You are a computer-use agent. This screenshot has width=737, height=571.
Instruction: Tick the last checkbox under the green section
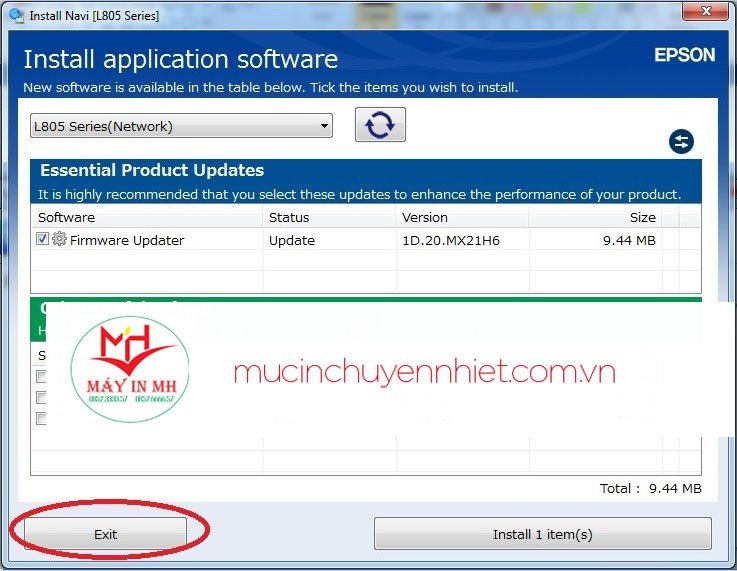[41, 419]
